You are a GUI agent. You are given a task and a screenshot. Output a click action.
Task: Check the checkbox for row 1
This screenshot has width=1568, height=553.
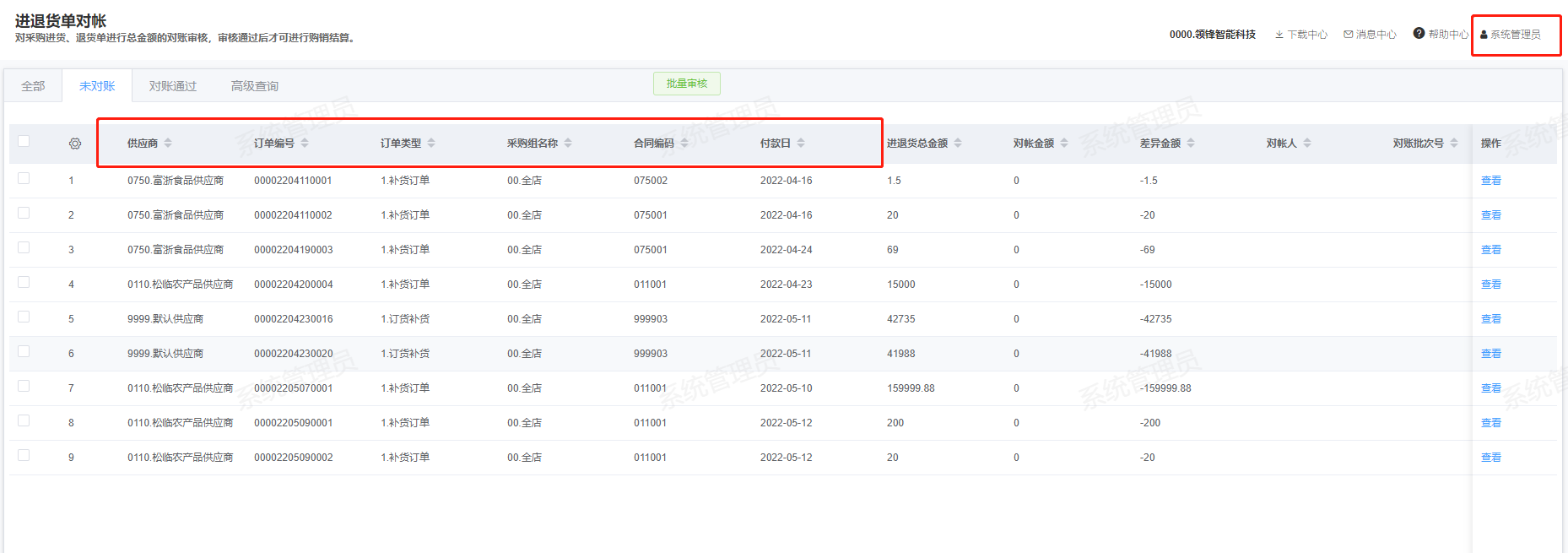pyautogui.click(x=24, y=178)
